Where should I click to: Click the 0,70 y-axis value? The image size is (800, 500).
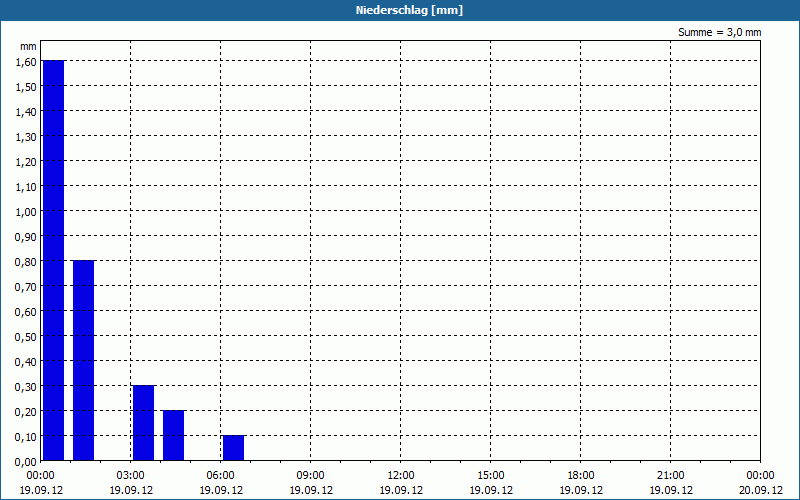[x=26, y=286]
